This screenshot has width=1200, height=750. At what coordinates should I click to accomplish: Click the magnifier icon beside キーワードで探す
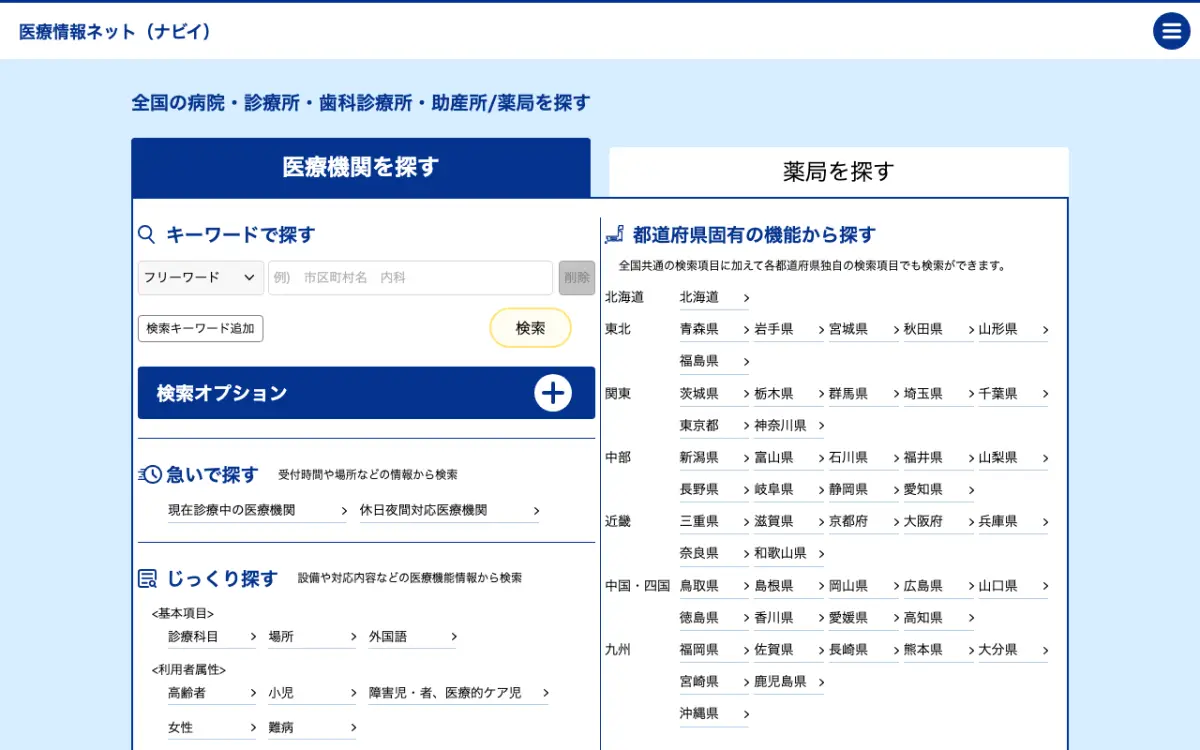click(147, 235)
